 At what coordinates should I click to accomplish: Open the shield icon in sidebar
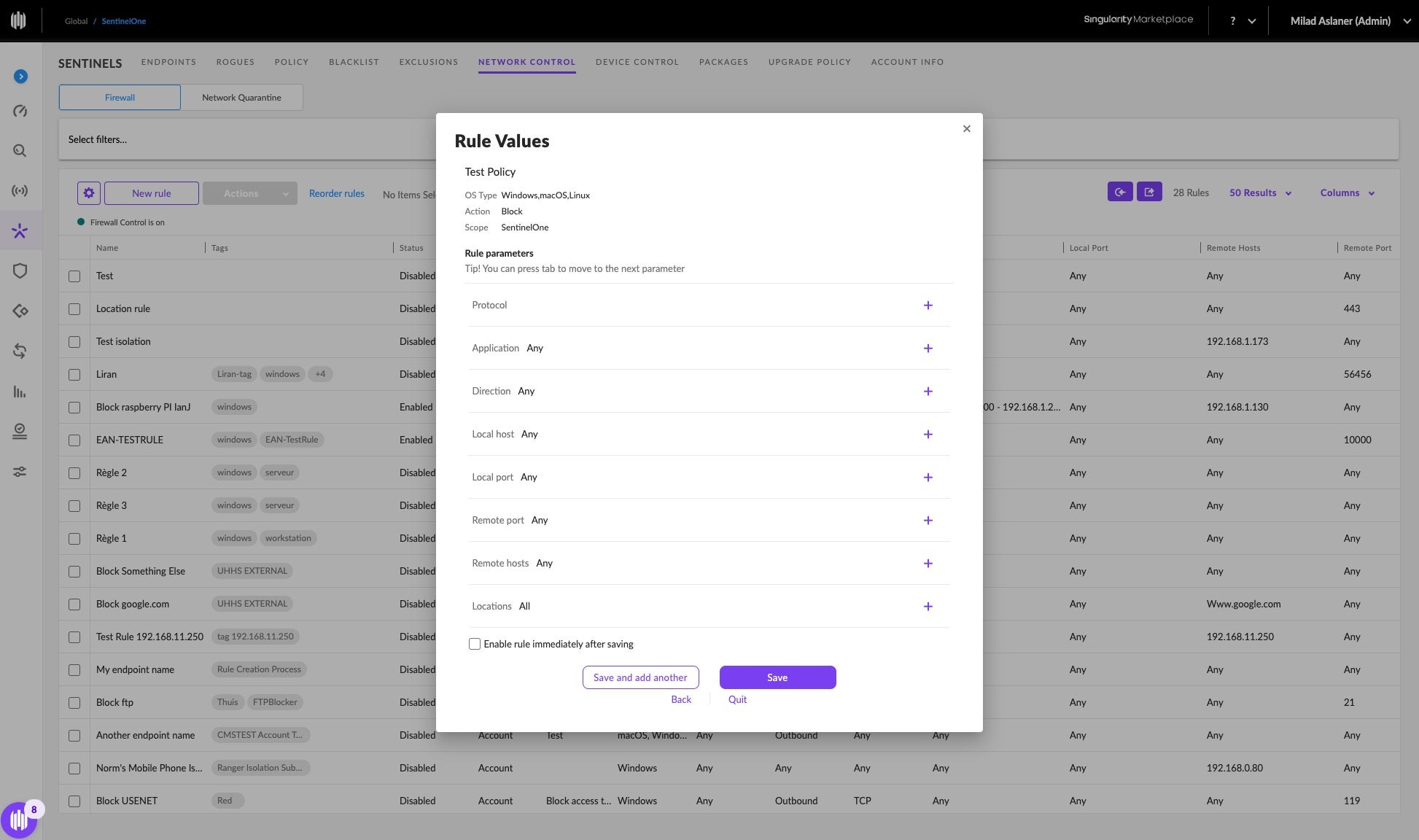pyautogui.click(x=20, y=271)
